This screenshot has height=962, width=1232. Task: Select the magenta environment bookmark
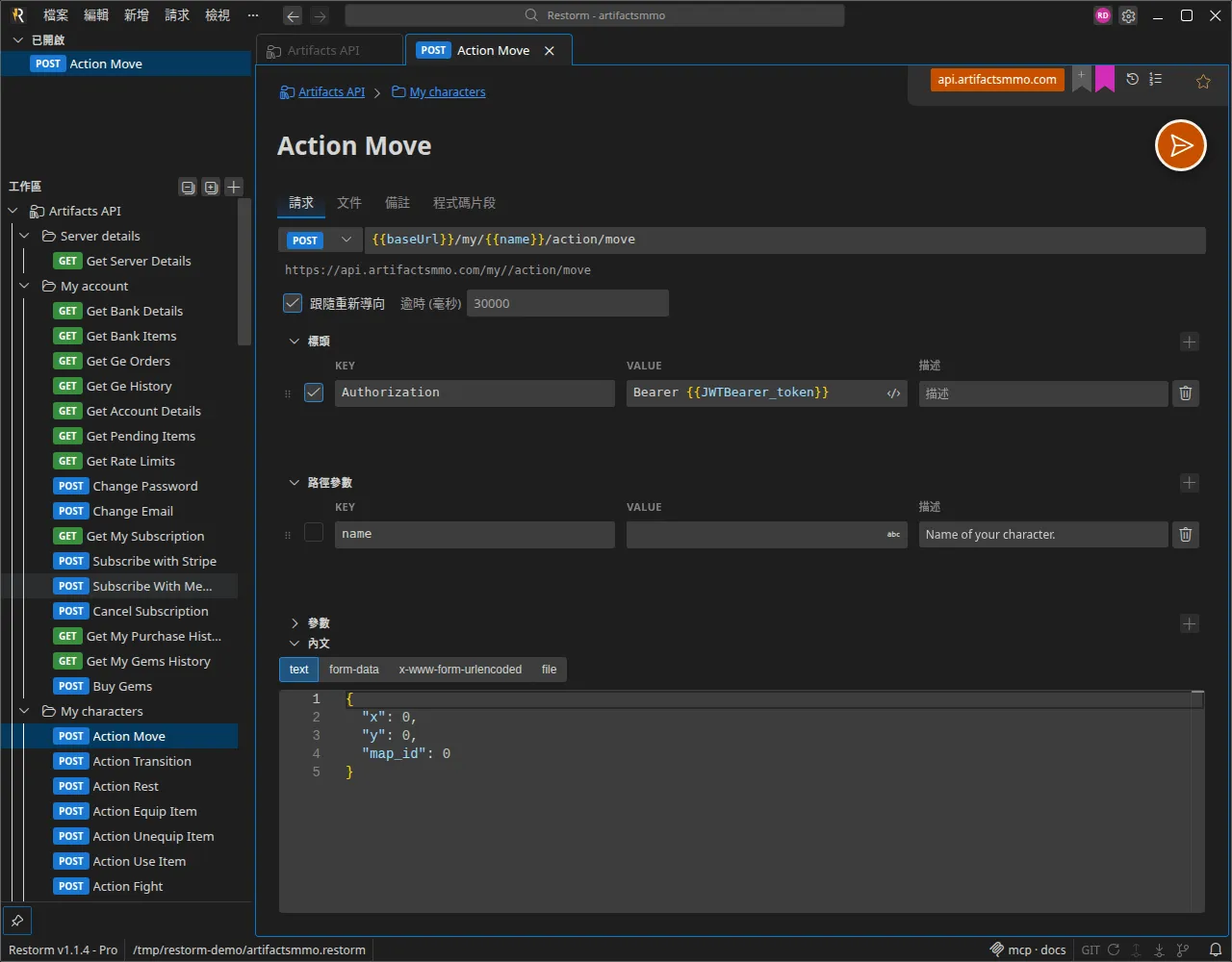coord(1105,79)
